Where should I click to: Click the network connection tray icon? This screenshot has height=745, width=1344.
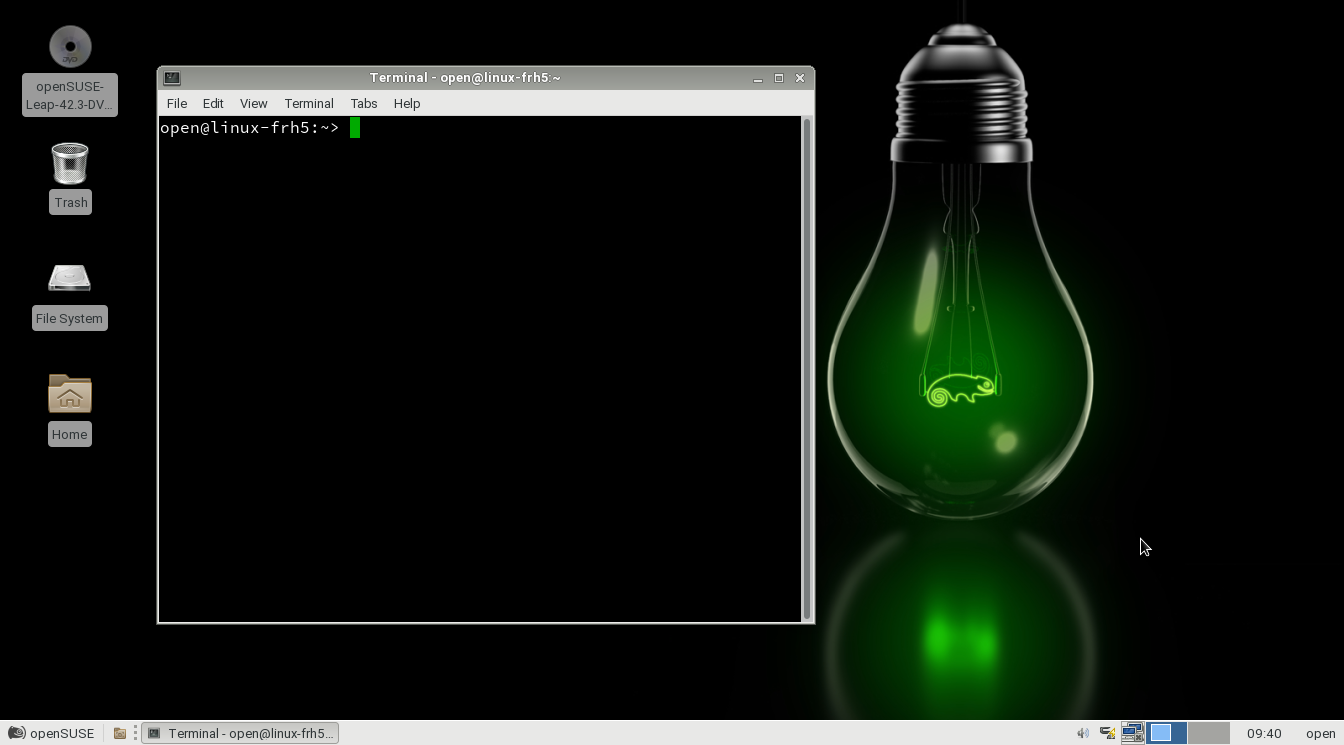(1132, 733)
